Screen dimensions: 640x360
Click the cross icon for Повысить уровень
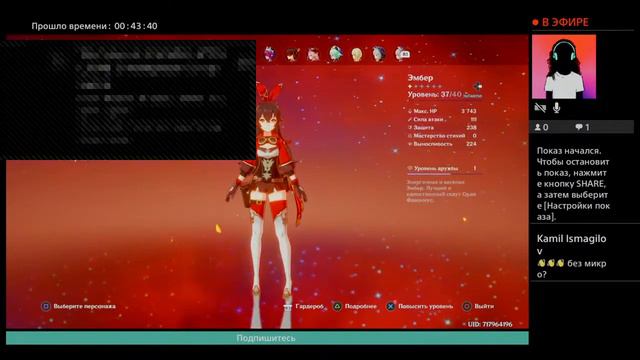[x=391, y=306]
